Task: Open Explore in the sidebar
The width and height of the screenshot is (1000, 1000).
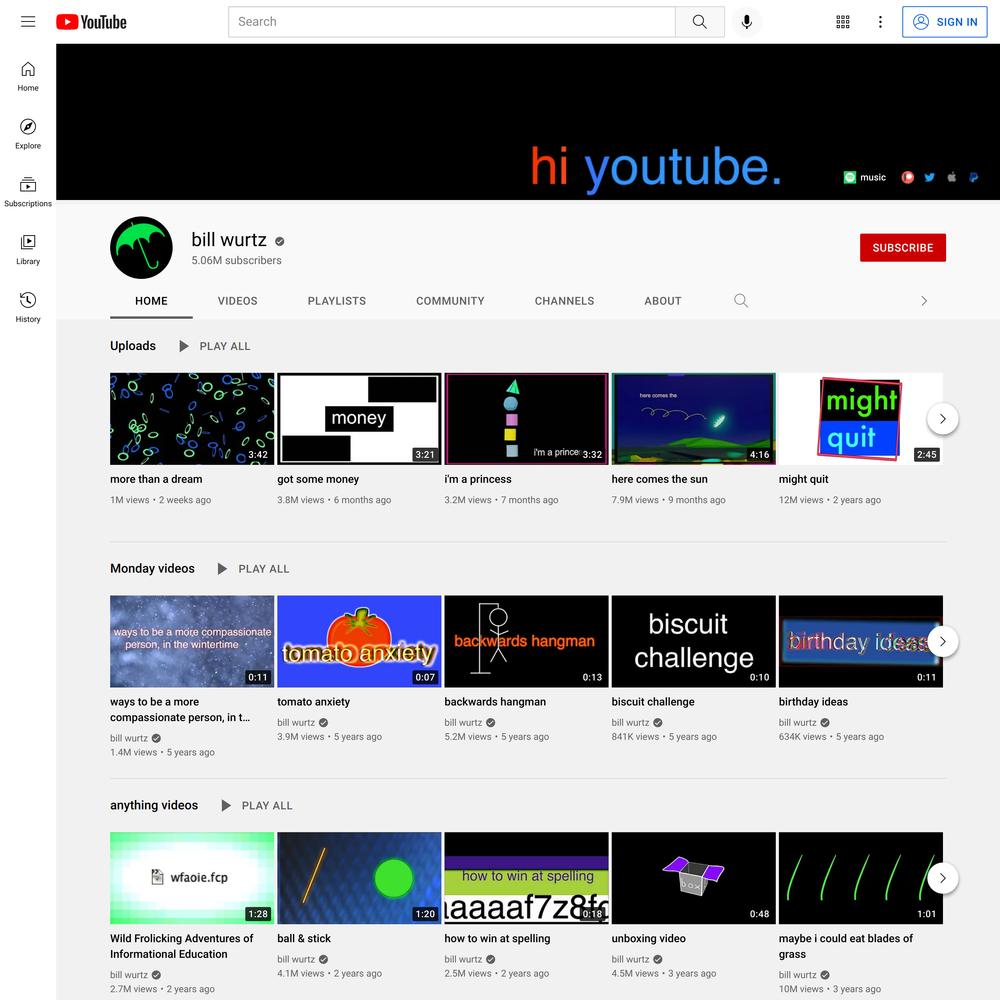Action: [x=28, y=134]
